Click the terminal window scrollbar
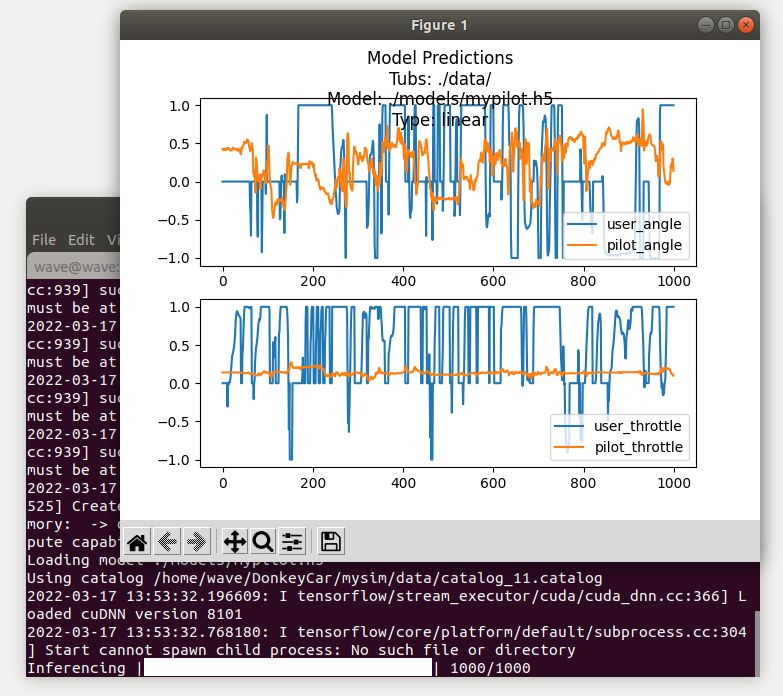This screenshot has width=783, height=696. pyautogui.click(x=757, y=644)
